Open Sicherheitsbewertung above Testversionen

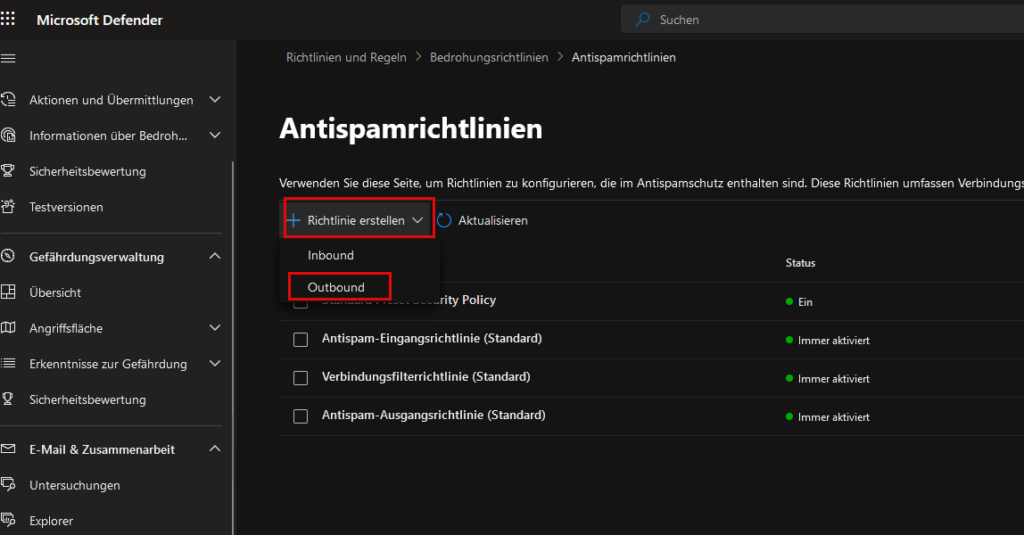click(x=88, y=172)
